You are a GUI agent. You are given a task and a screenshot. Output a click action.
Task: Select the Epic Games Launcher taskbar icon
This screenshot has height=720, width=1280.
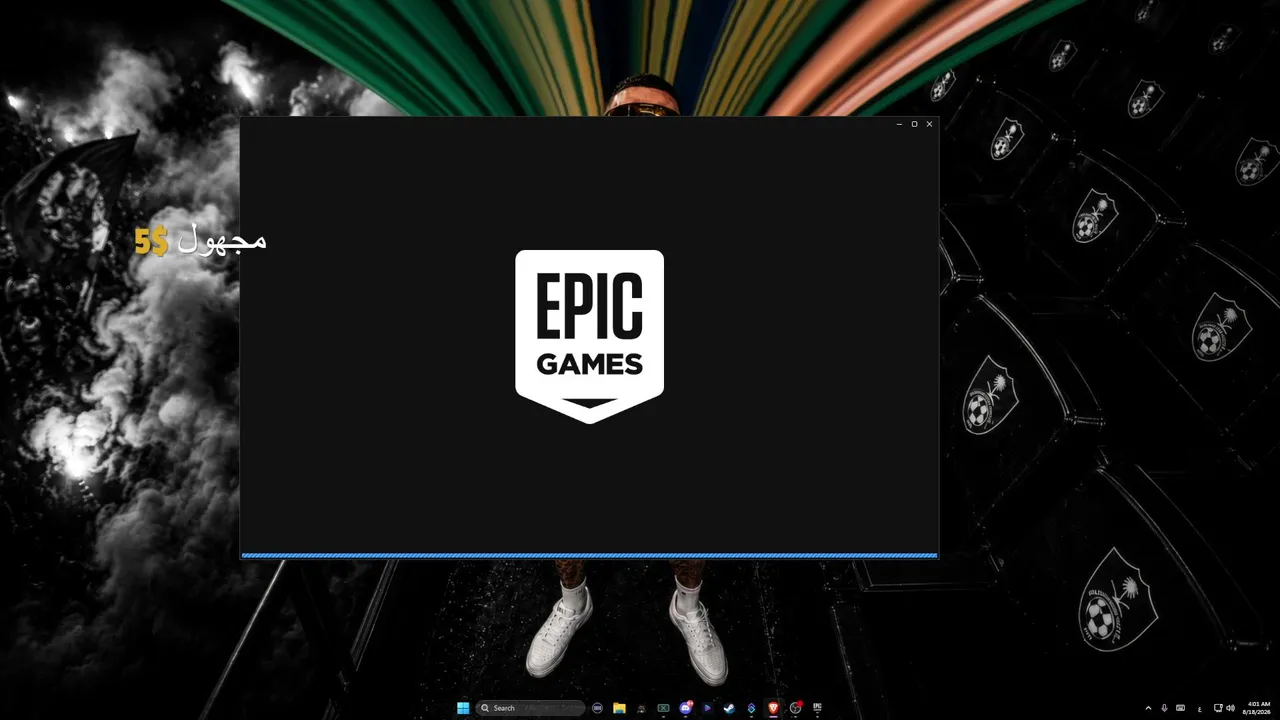click(x=817, y=708)
